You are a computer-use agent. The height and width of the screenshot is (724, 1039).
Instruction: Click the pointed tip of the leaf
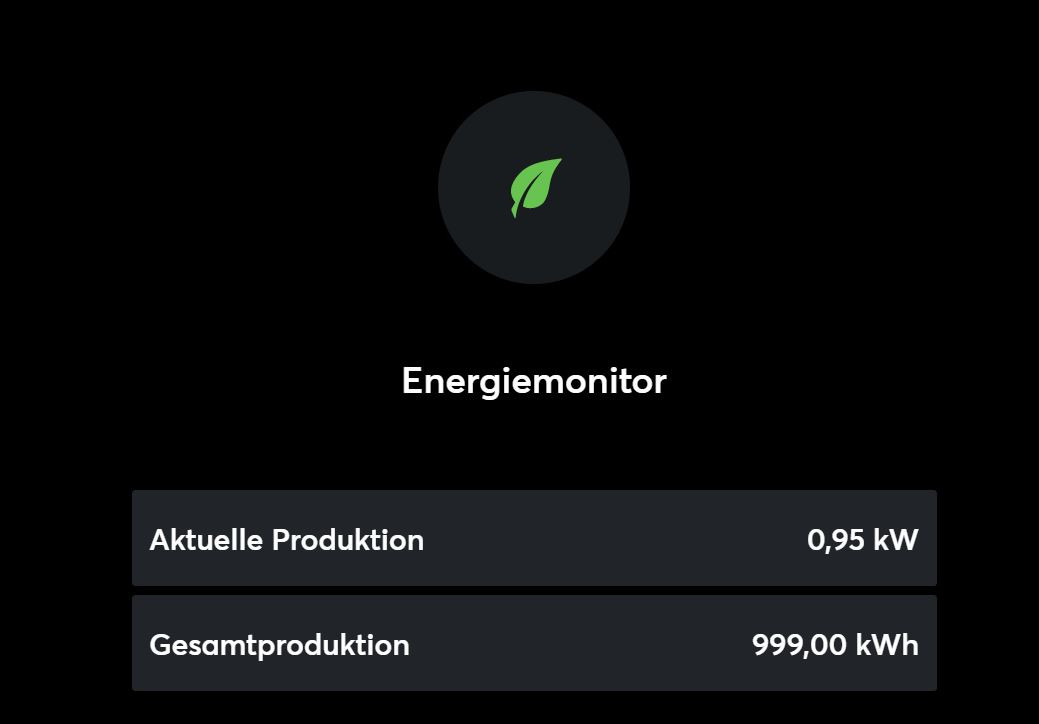[x=558, y=161]
